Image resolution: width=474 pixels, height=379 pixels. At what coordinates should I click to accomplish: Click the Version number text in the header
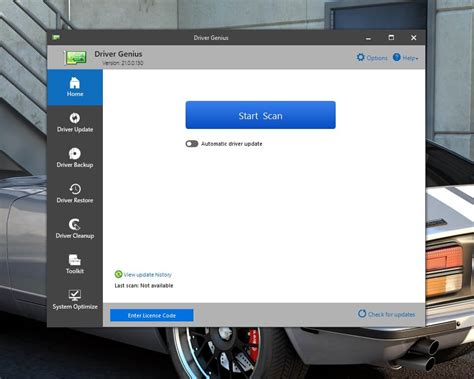pos(123,63)
